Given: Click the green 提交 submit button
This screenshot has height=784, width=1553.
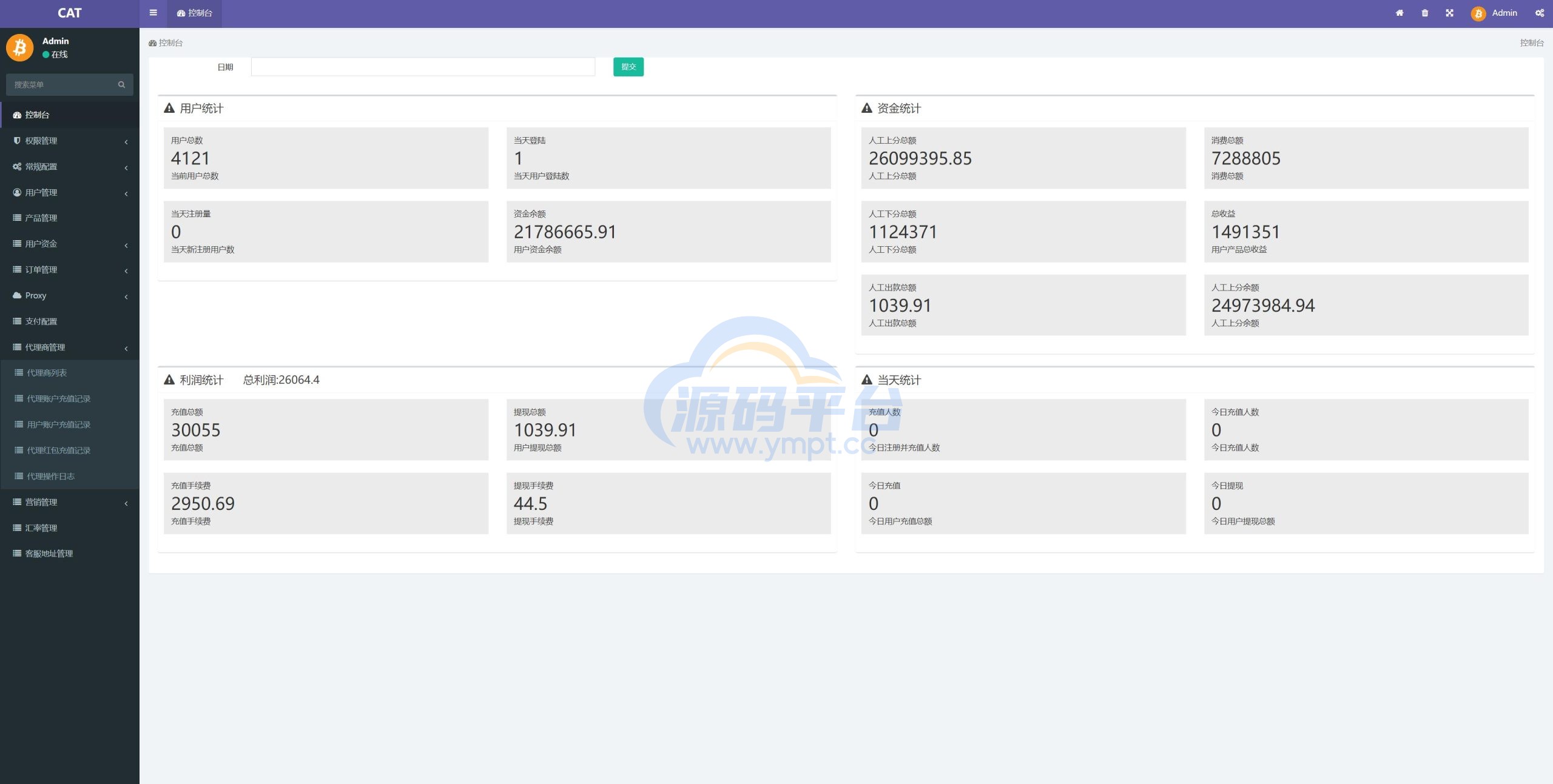Looking at the screenshot, I should pos(628,67).
